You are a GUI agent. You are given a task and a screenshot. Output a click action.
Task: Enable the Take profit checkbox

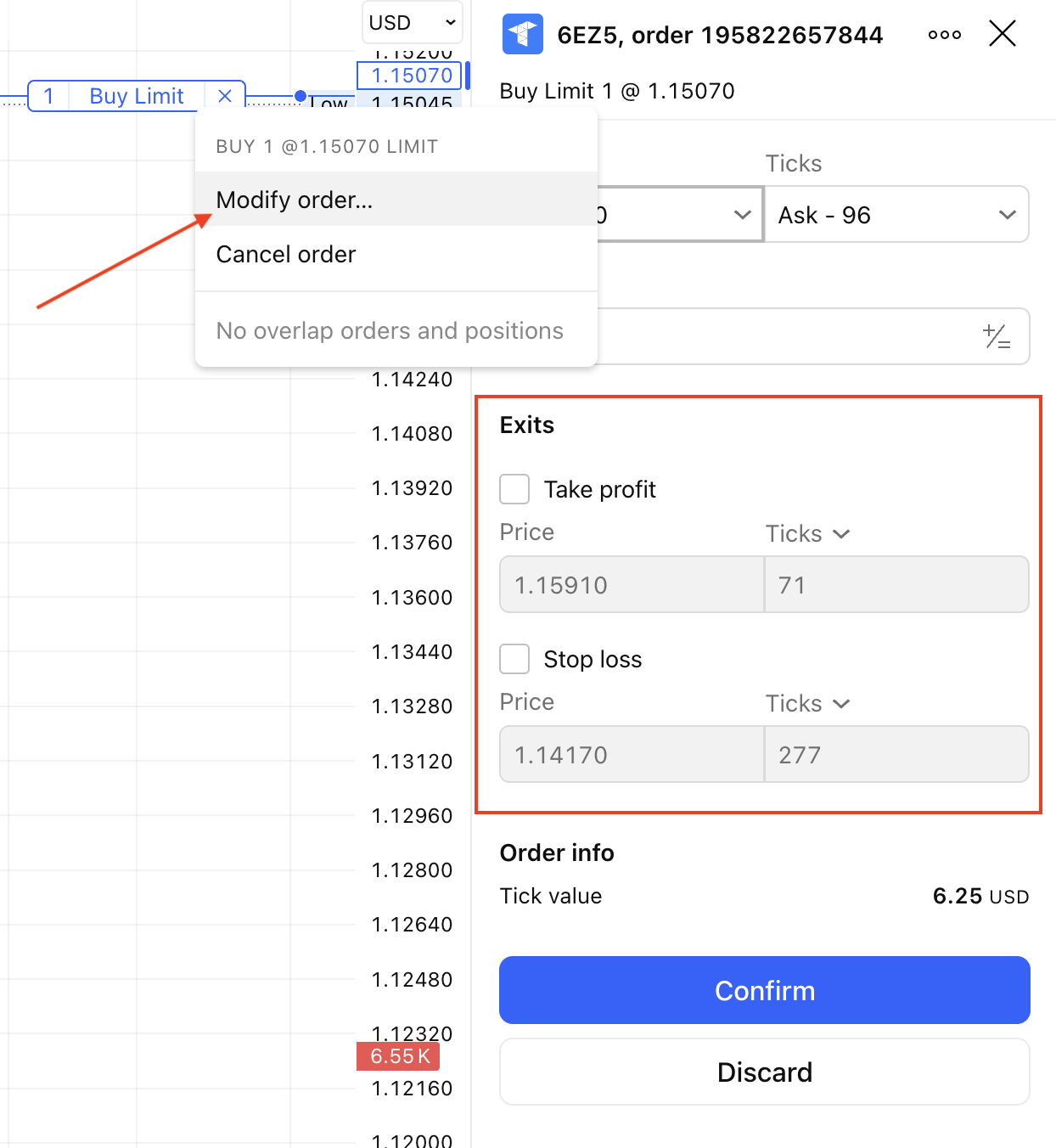click(514, 489)
